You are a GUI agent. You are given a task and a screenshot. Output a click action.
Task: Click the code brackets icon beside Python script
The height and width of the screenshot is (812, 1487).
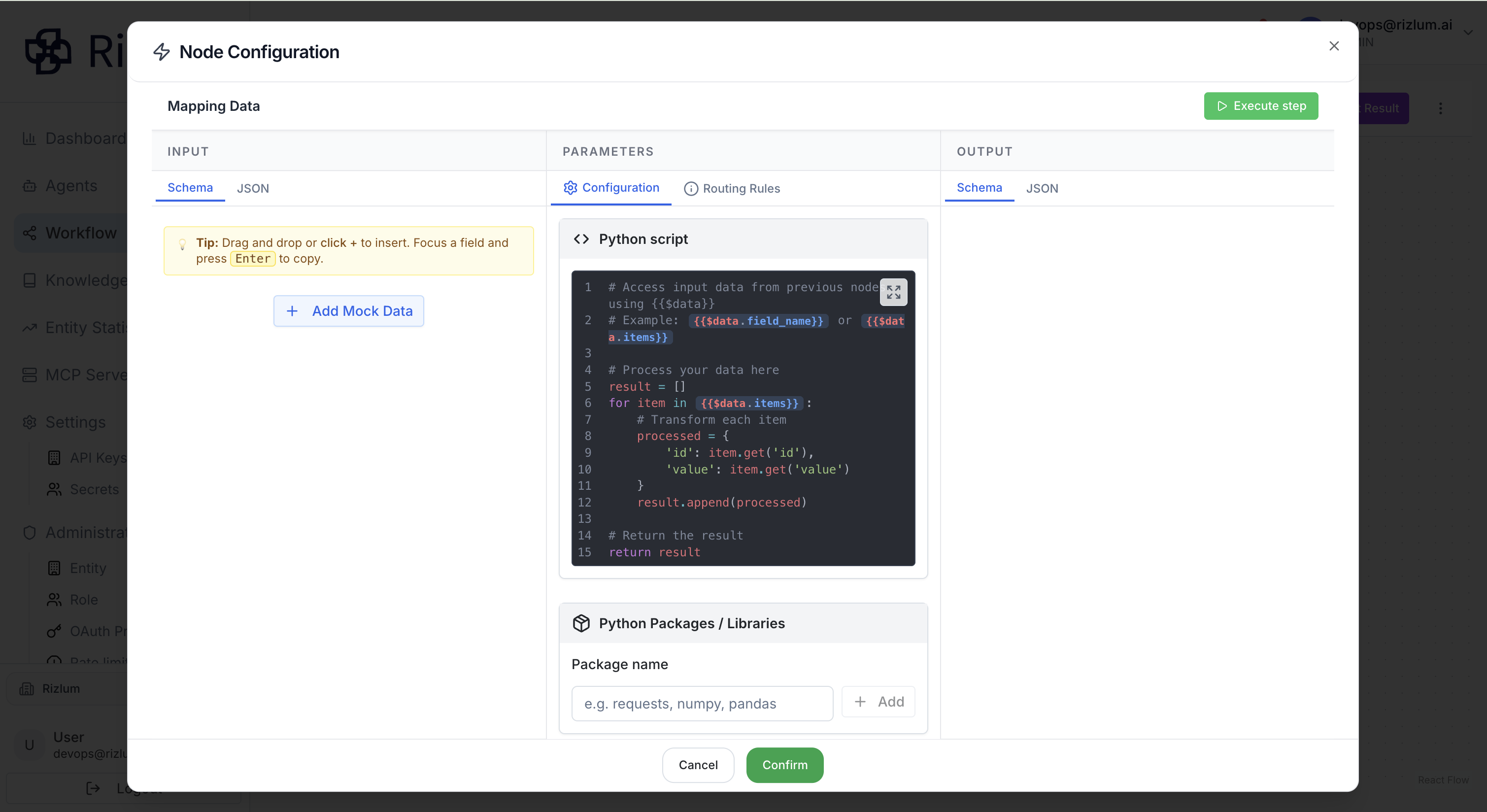(x=581, y=239)
